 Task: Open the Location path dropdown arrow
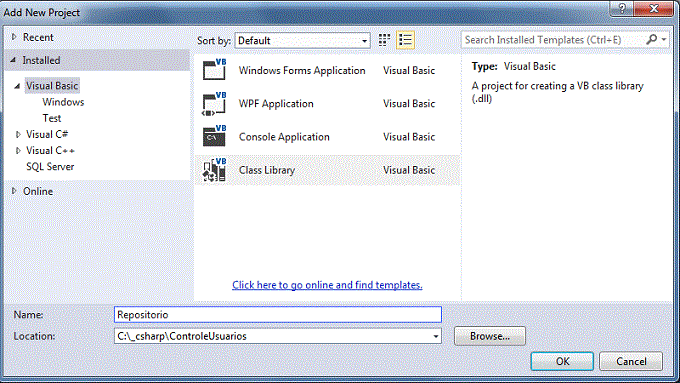pyautogui.click(x=435, y=336)
